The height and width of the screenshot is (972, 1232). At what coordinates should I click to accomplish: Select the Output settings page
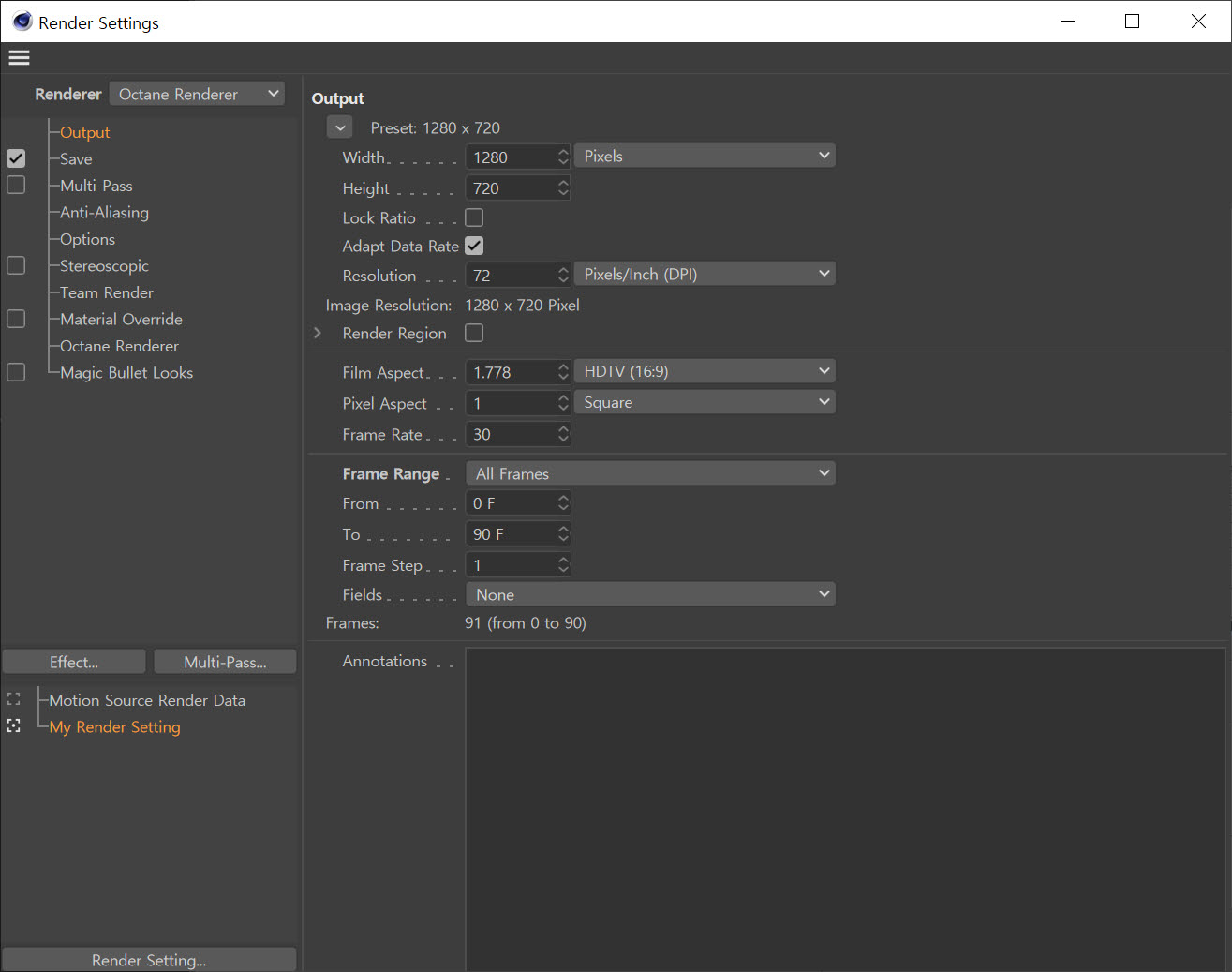pyautogui.click(x=85, y=132)
